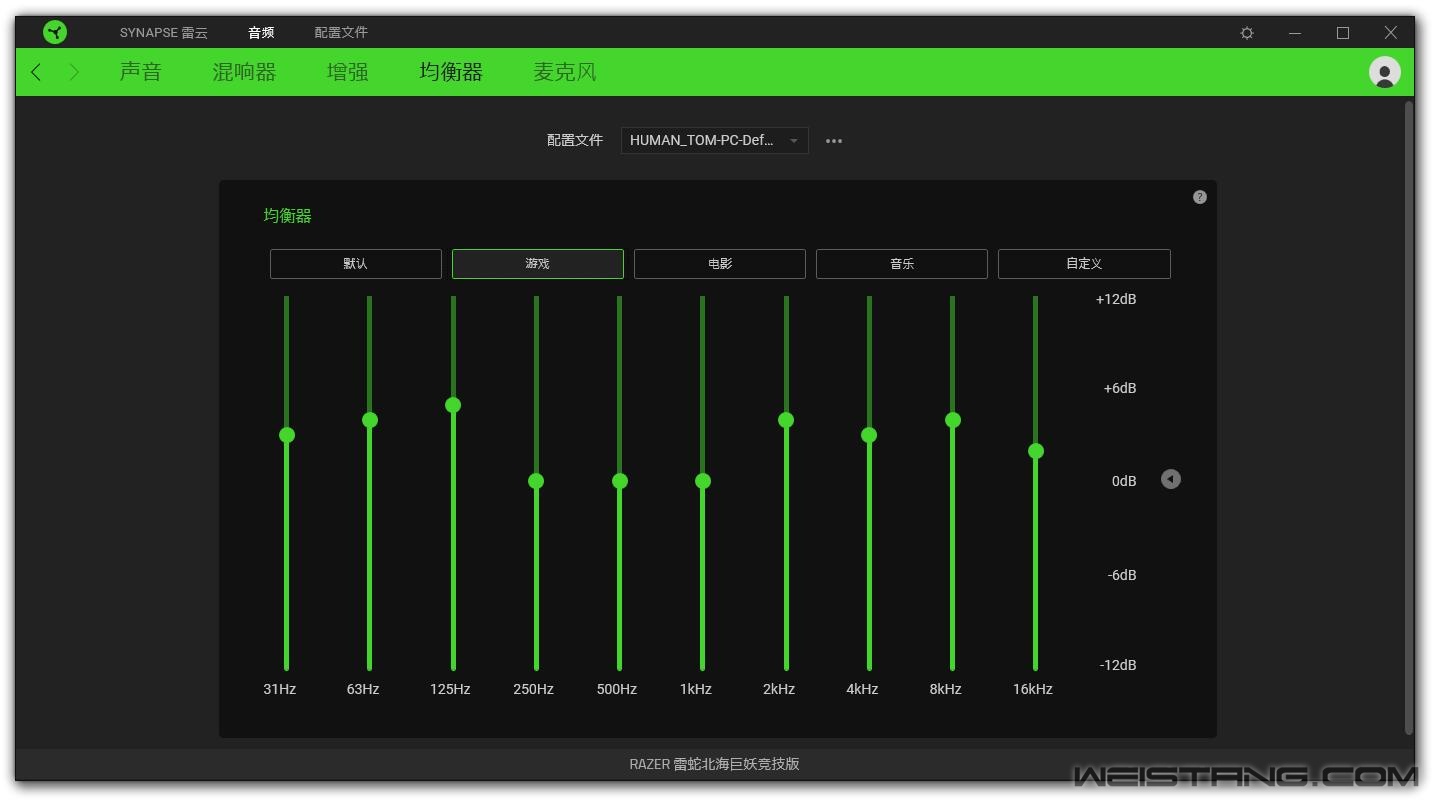Select the 电影 equalizer preset

pos(719,264)
